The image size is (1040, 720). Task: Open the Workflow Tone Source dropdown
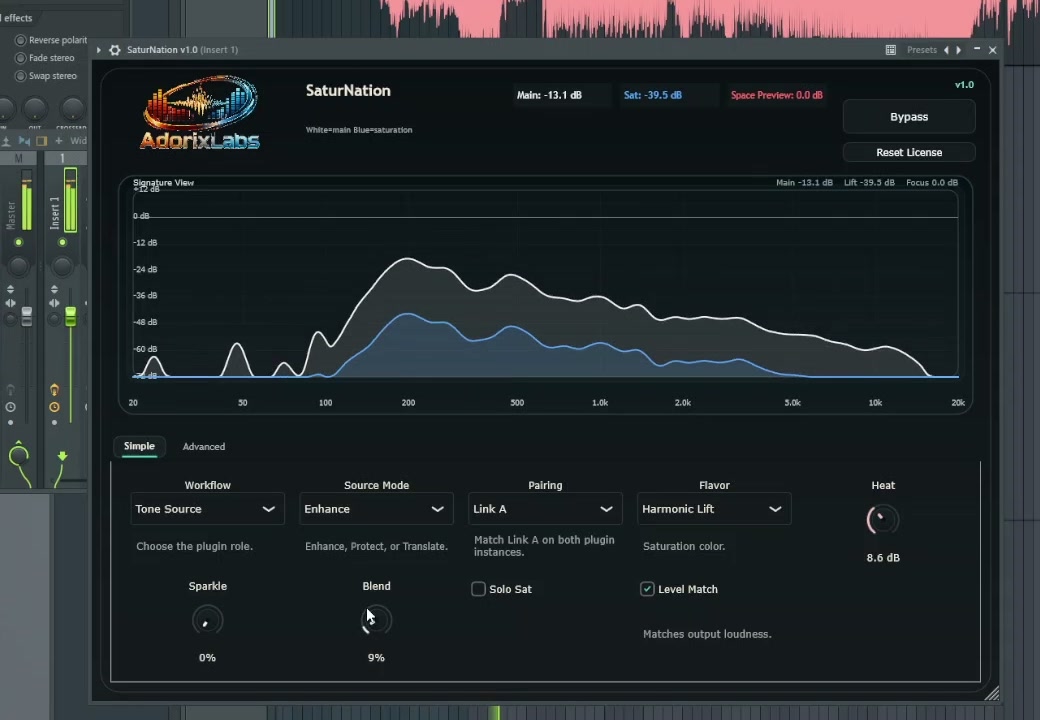[207, 509]
